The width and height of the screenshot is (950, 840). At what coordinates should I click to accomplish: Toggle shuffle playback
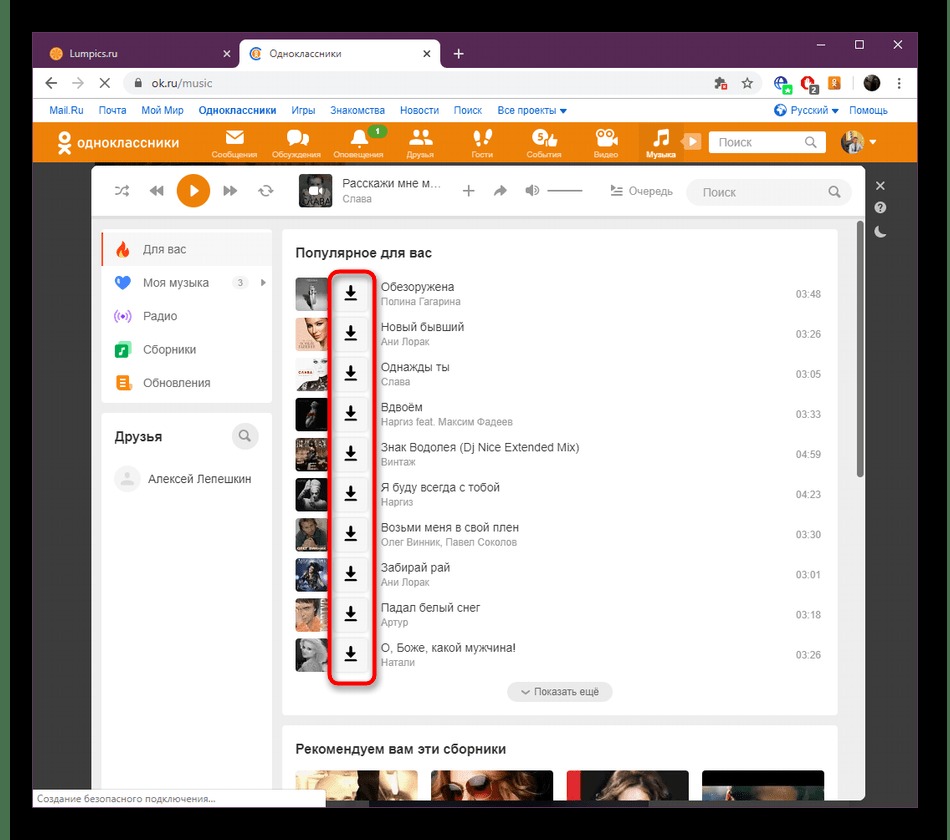[x=122, y=191]
